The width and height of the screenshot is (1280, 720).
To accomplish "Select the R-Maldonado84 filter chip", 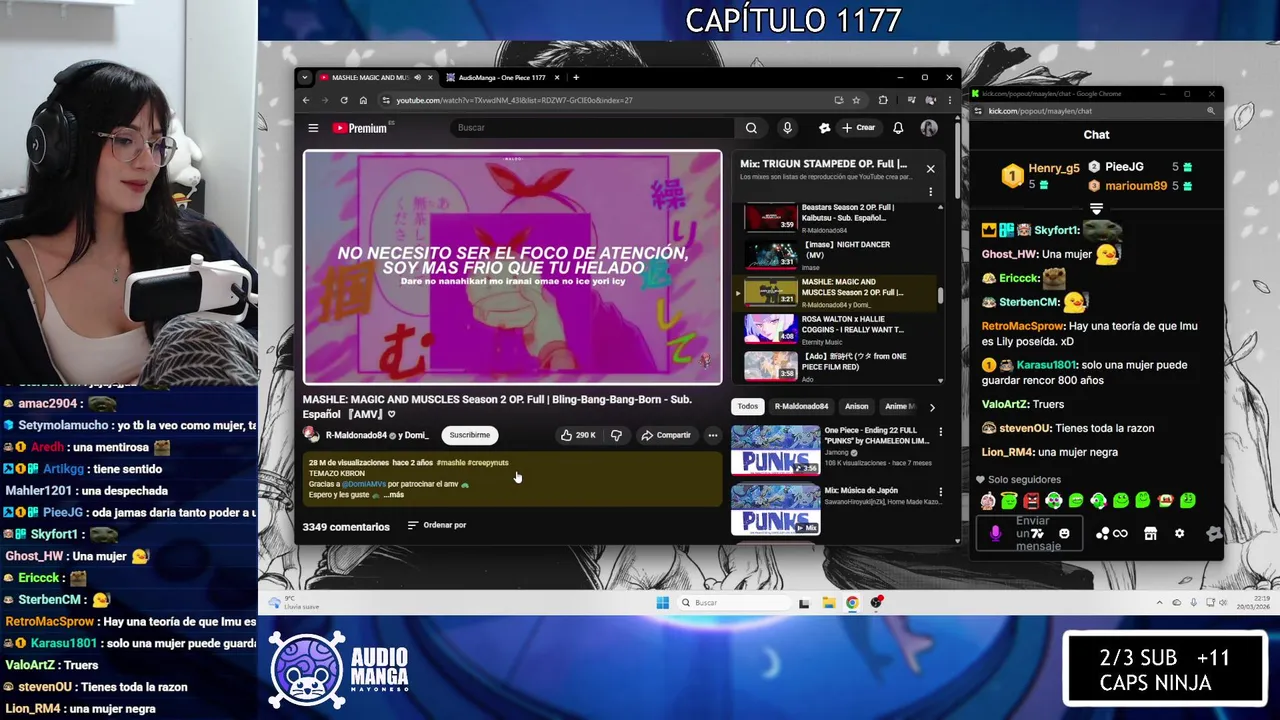I will coord(801,406).
